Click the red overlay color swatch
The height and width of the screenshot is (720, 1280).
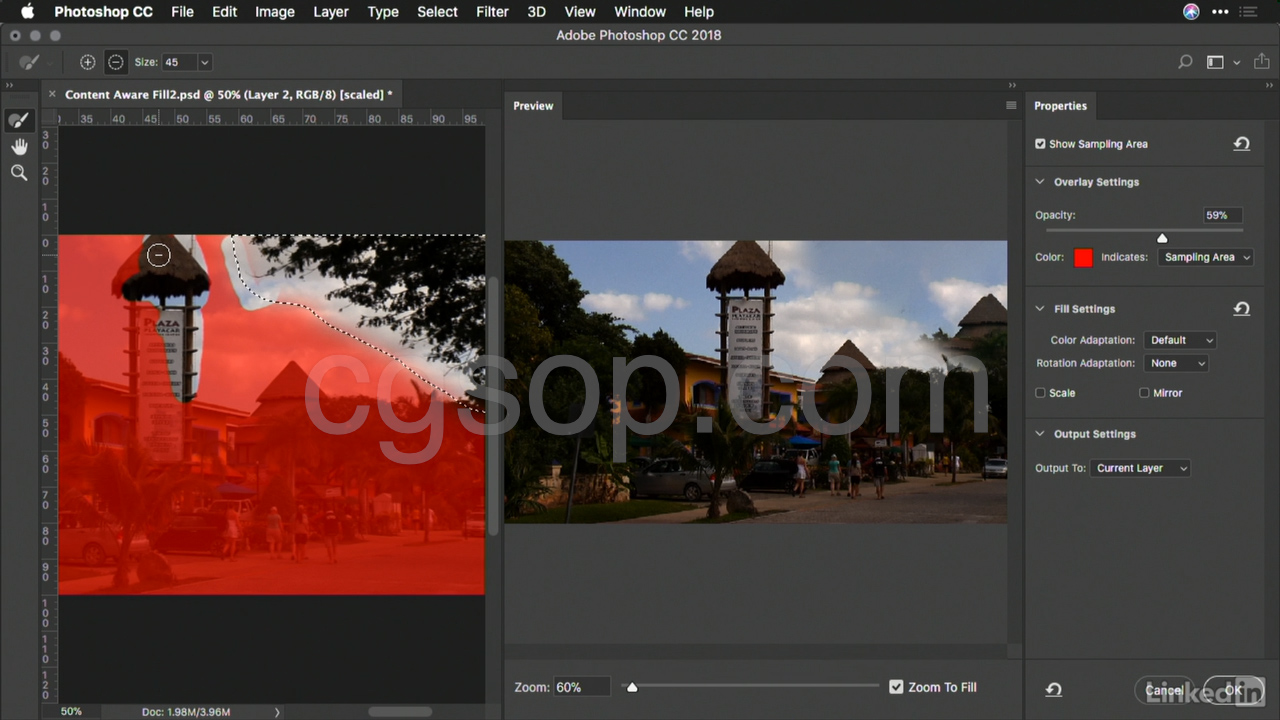coord(1083,258)
